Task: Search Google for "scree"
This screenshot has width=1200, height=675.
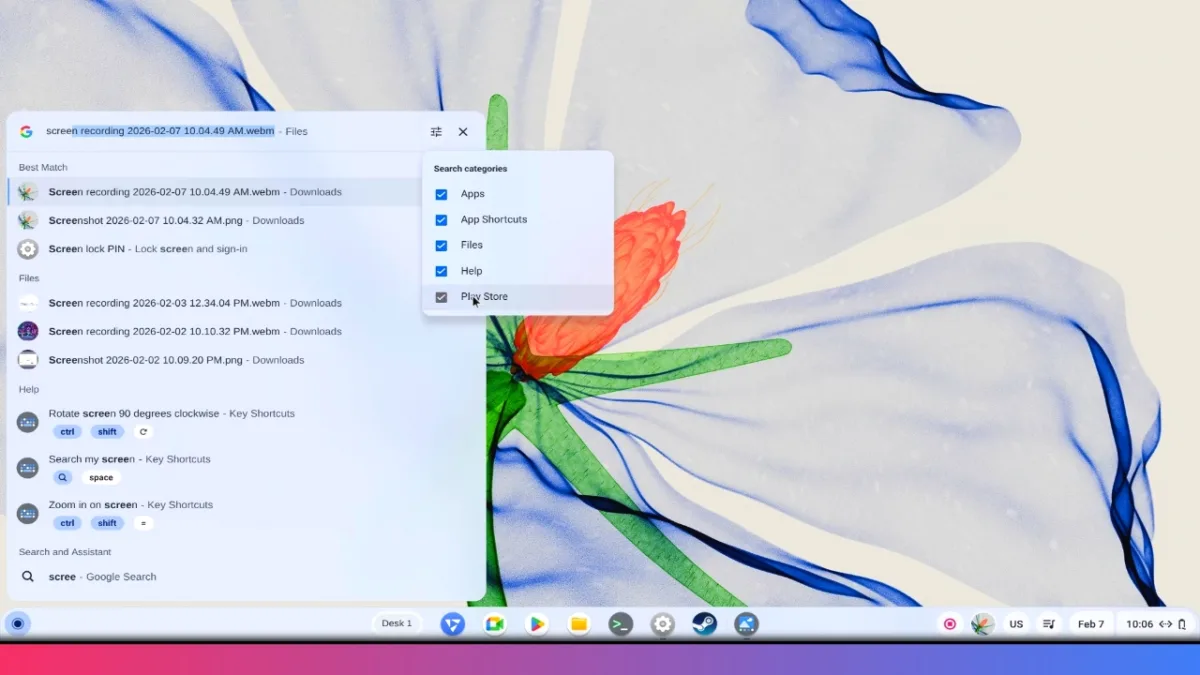Action: click(x=102, y=577)
